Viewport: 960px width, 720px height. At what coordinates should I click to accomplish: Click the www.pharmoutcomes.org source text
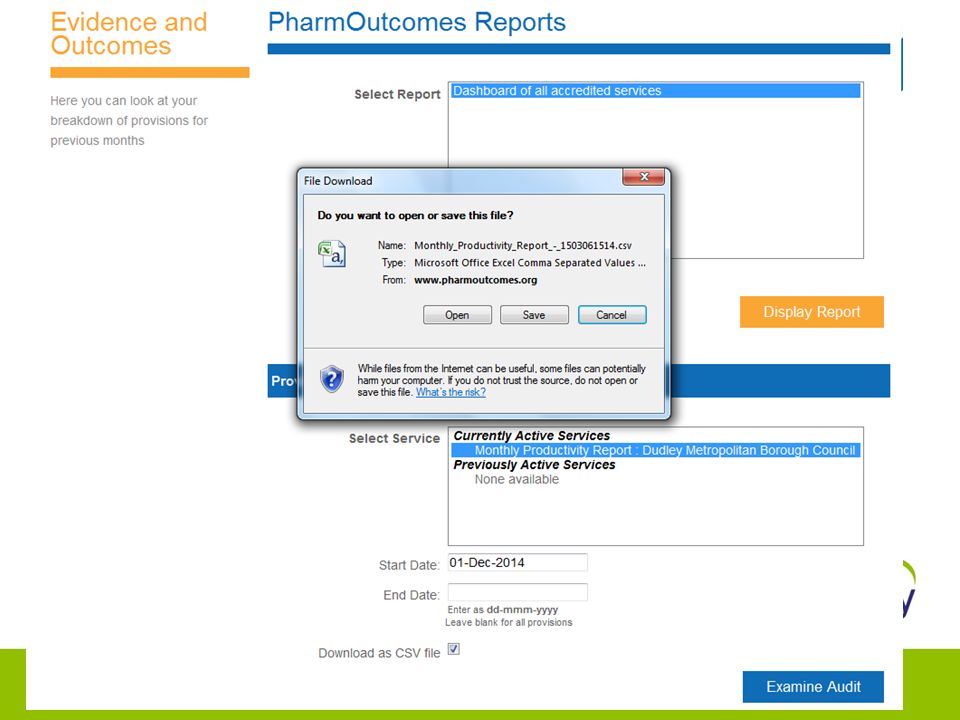tap(476, 280)
